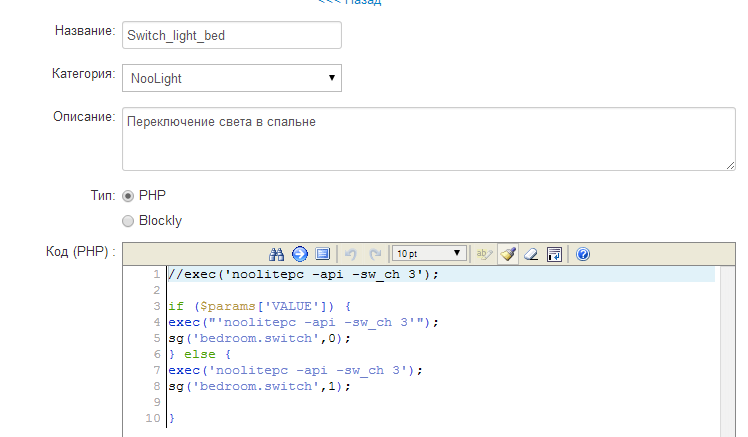
Task: Click the Описание description text area
Action: (429, 139)
